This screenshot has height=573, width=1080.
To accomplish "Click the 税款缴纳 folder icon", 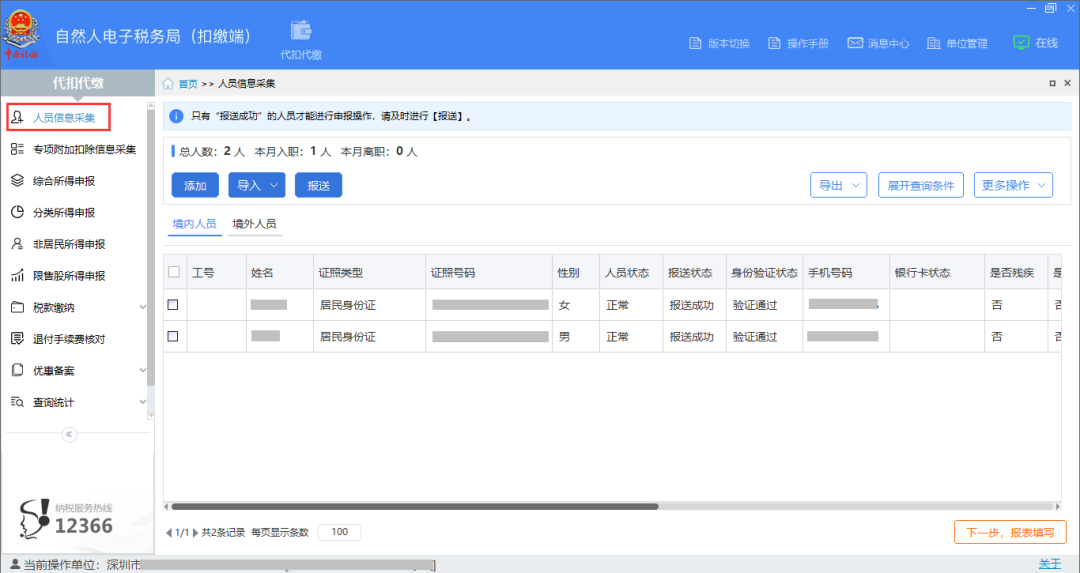I will 18,307.
